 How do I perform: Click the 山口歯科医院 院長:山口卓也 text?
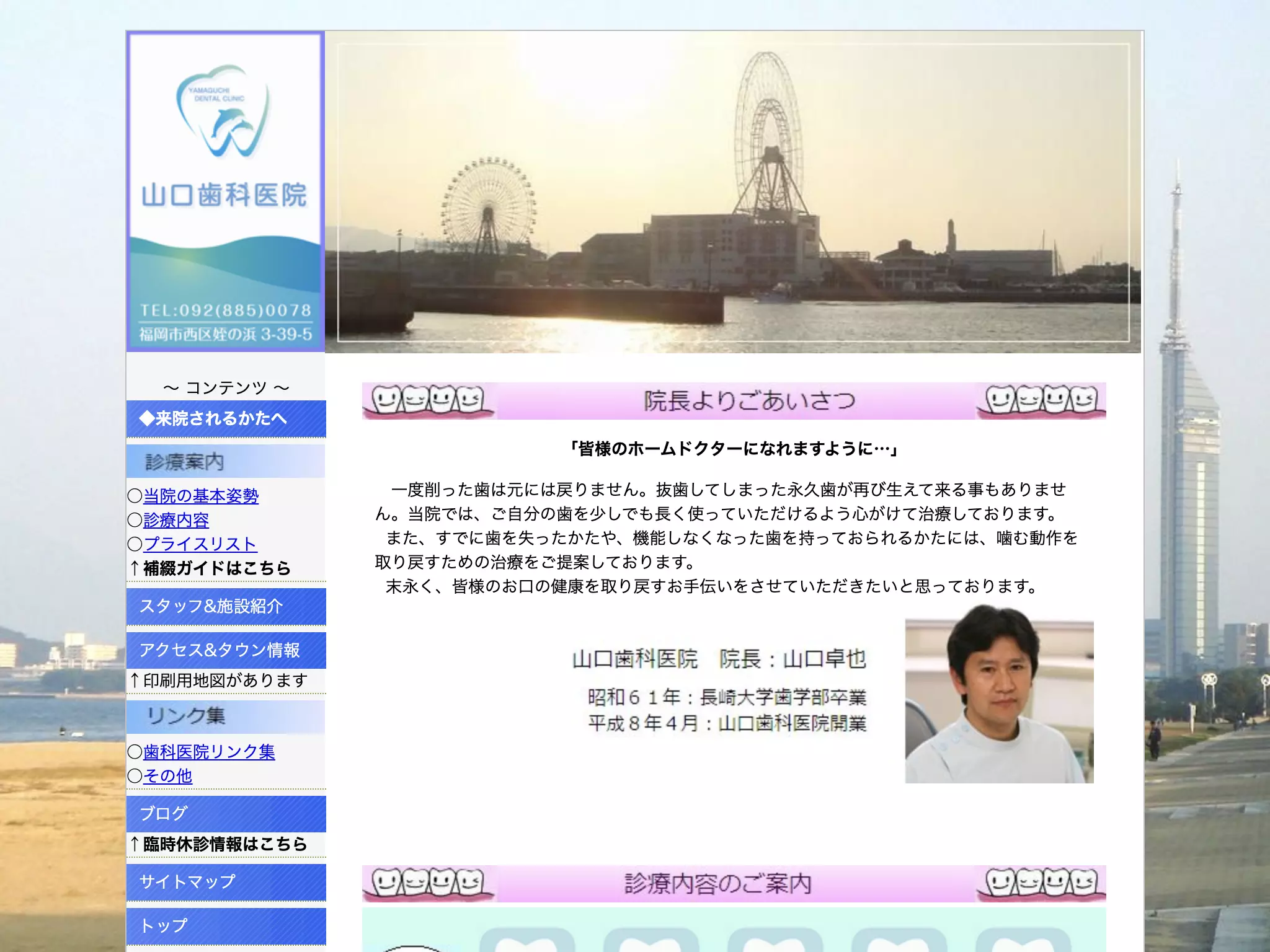point(719,659)
